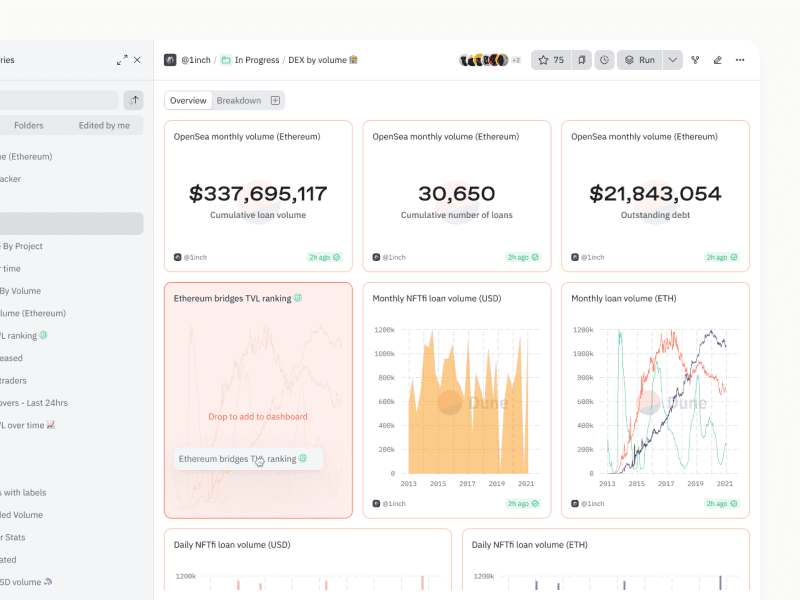The image size is (800, 600).
Task: Click the Run button
Action: coord(640,60)
